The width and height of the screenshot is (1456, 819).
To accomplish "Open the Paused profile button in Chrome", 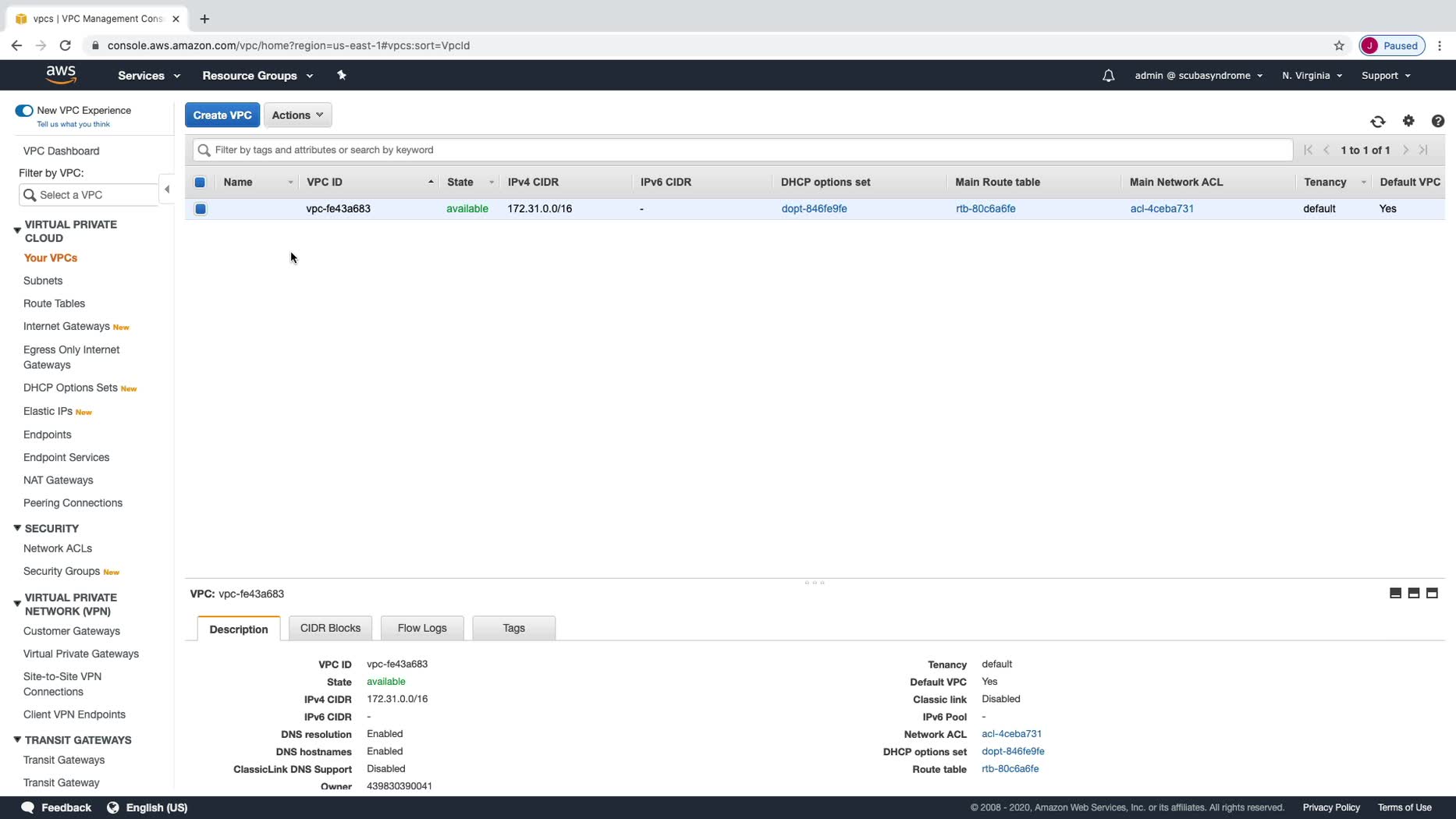I will click(1392, 46).
